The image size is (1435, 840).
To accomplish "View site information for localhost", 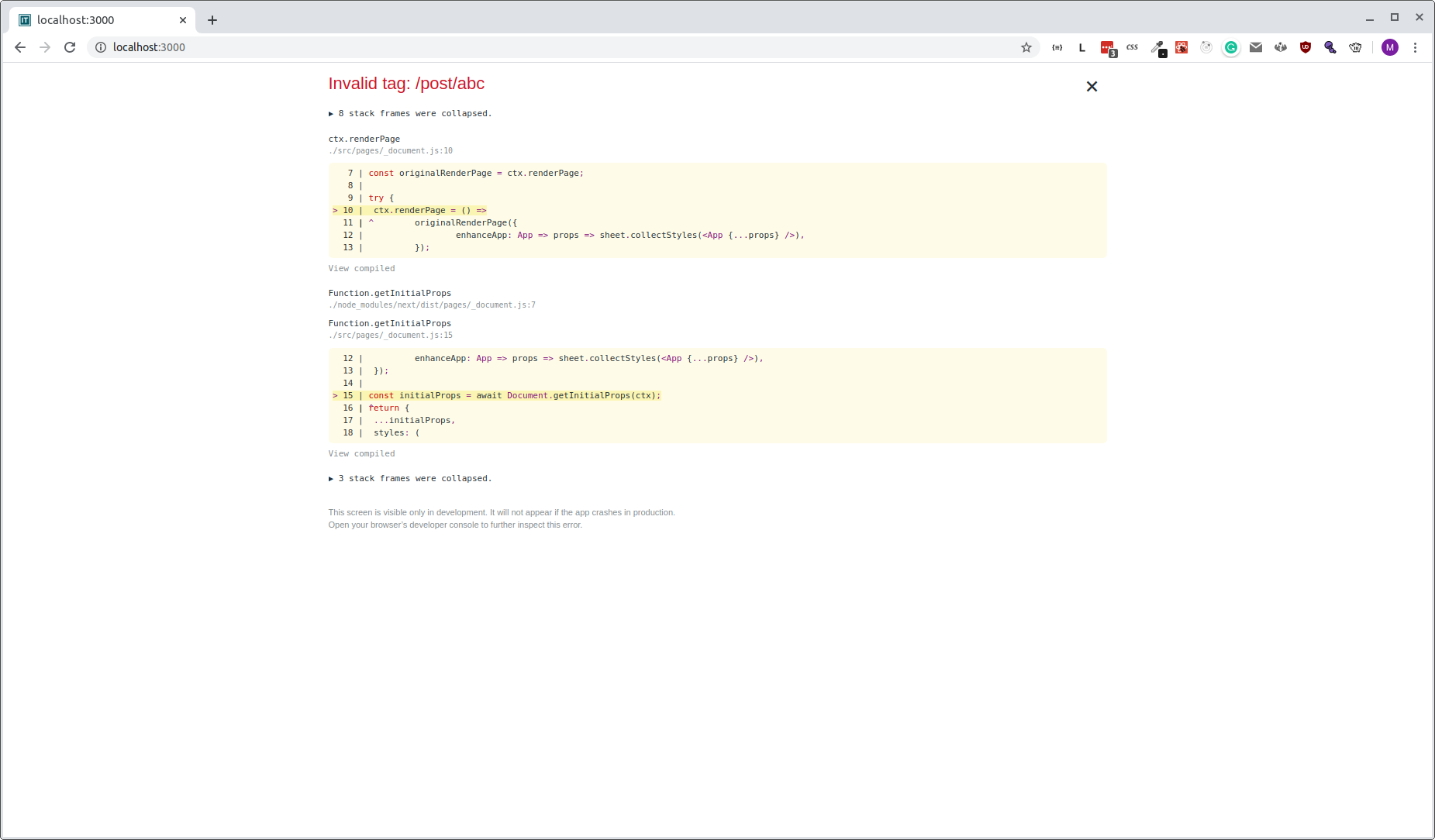I will 101,47.
